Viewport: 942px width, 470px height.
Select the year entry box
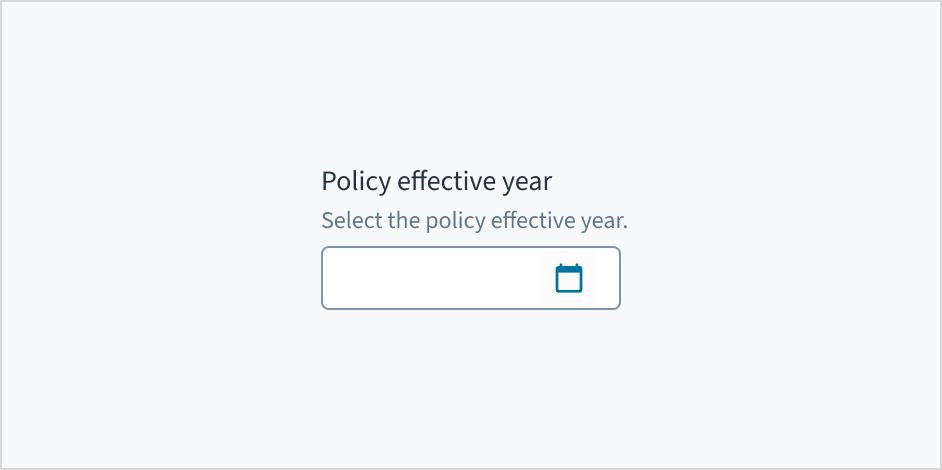pyautogui.click(x=432, y=278)
